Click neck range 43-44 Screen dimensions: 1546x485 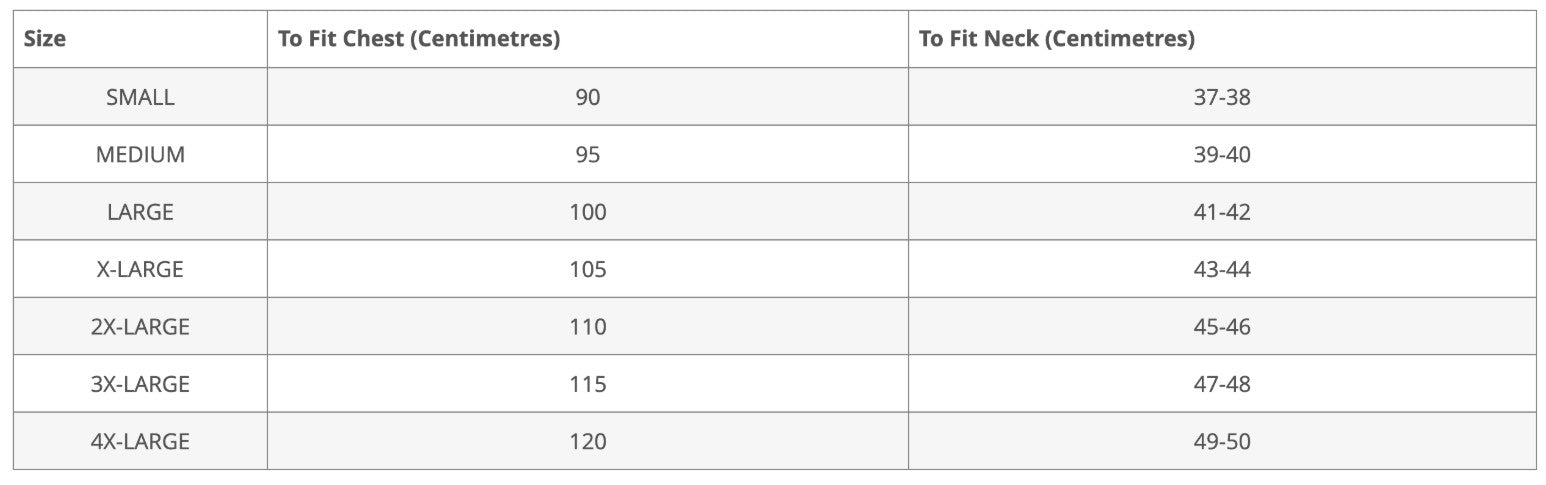tap(1222, 269)
